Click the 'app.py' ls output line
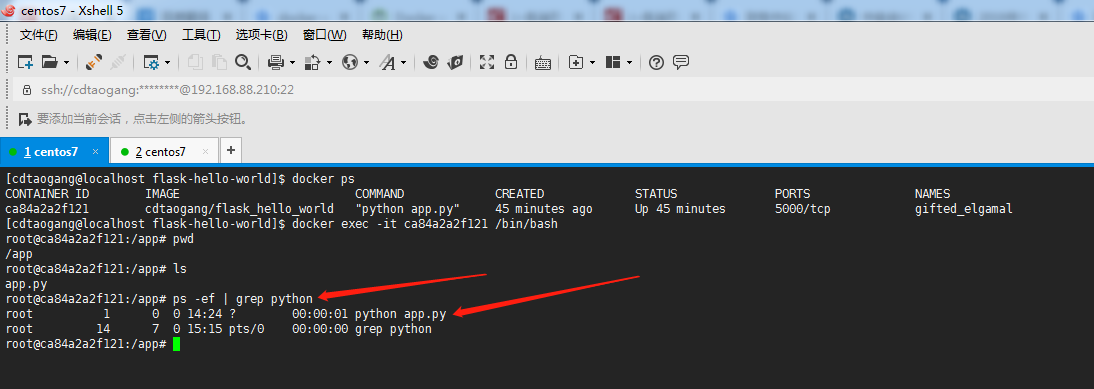 pos(26,284)
